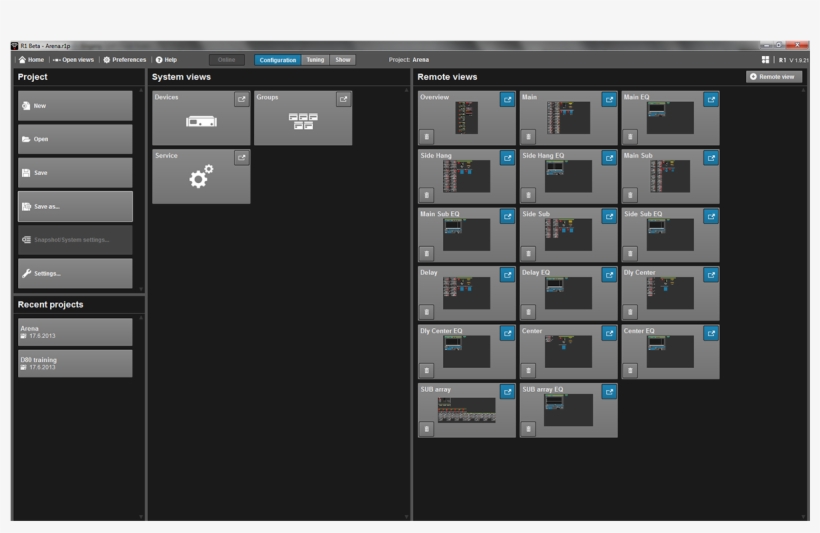Open the Center EQ pop-out icon
Screen dimensions: 820x533
711,333
